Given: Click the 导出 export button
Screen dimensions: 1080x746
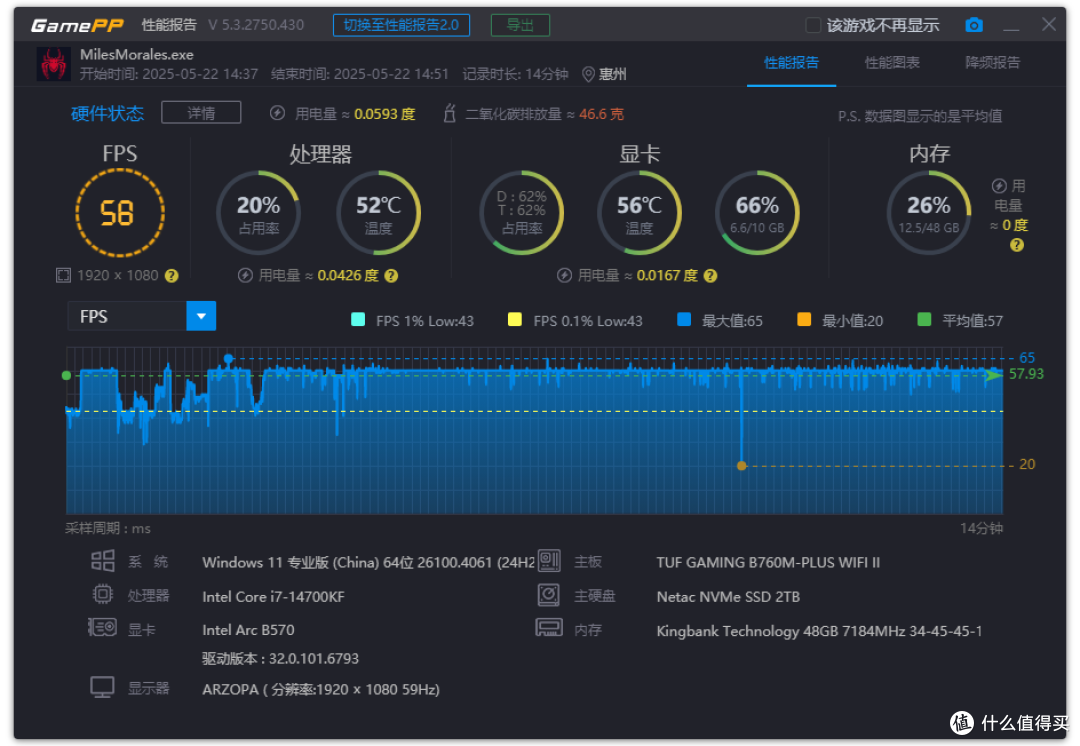Looking at the screenshot, I should pos(520,25).
